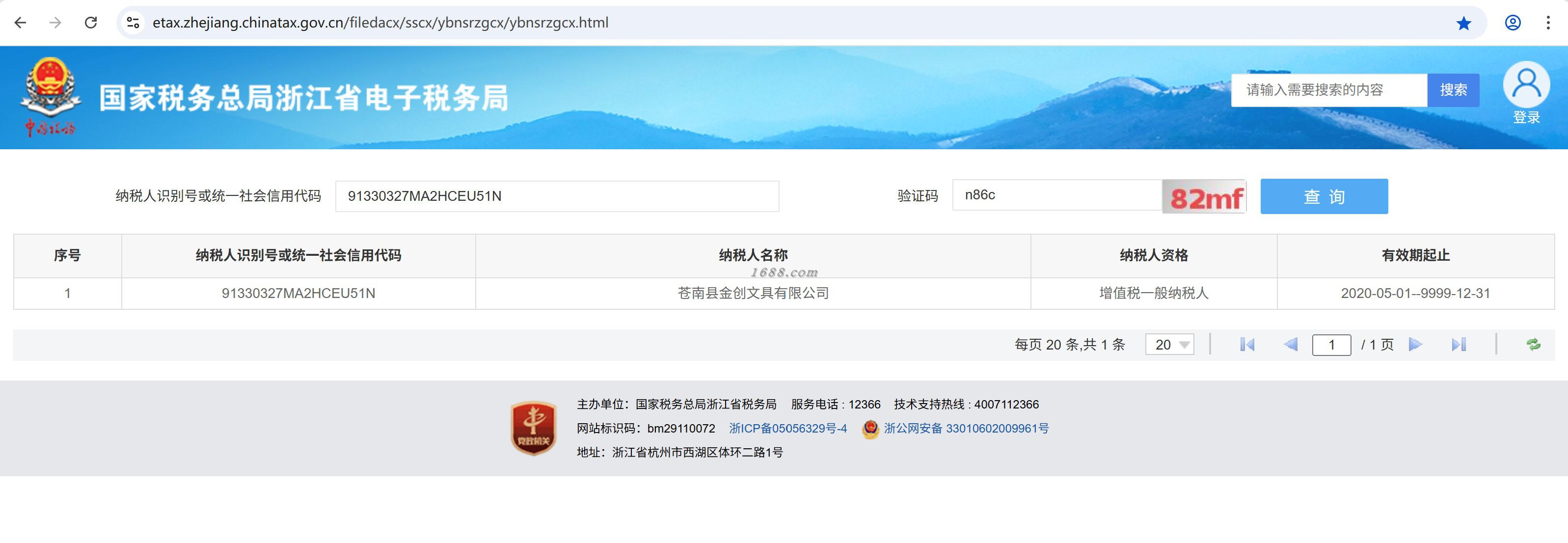Go to the previous results page
The height and width of the screenshot is (543, 1568).
point(1290,345)
